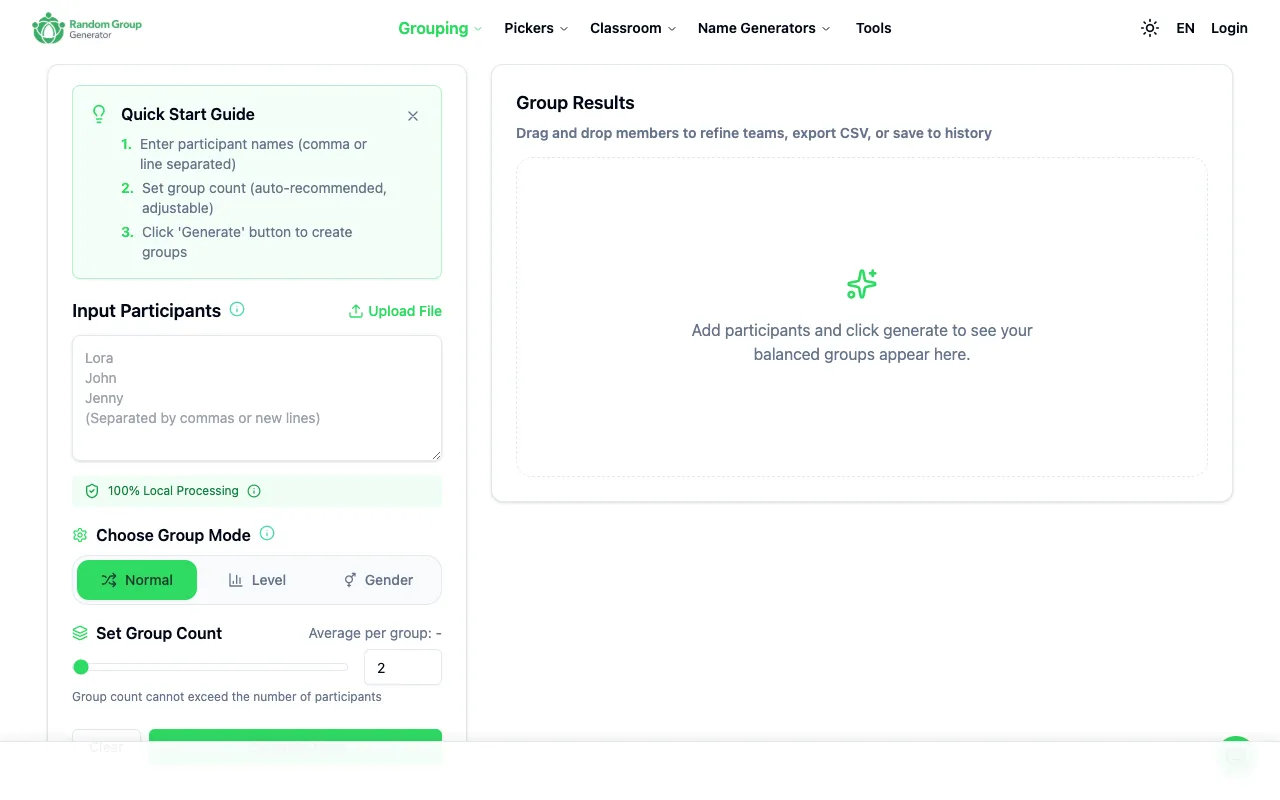Click Upload File link

pyautogui.click(x=395, y=311)
